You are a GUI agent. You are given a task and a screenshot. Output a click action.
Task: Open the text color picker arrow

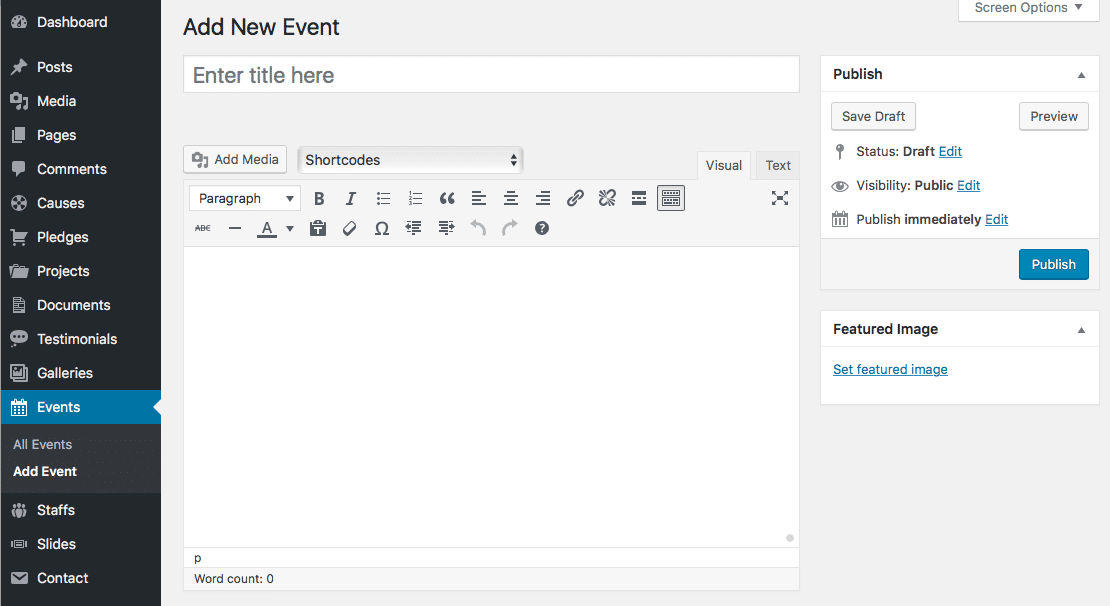[290, 229]
